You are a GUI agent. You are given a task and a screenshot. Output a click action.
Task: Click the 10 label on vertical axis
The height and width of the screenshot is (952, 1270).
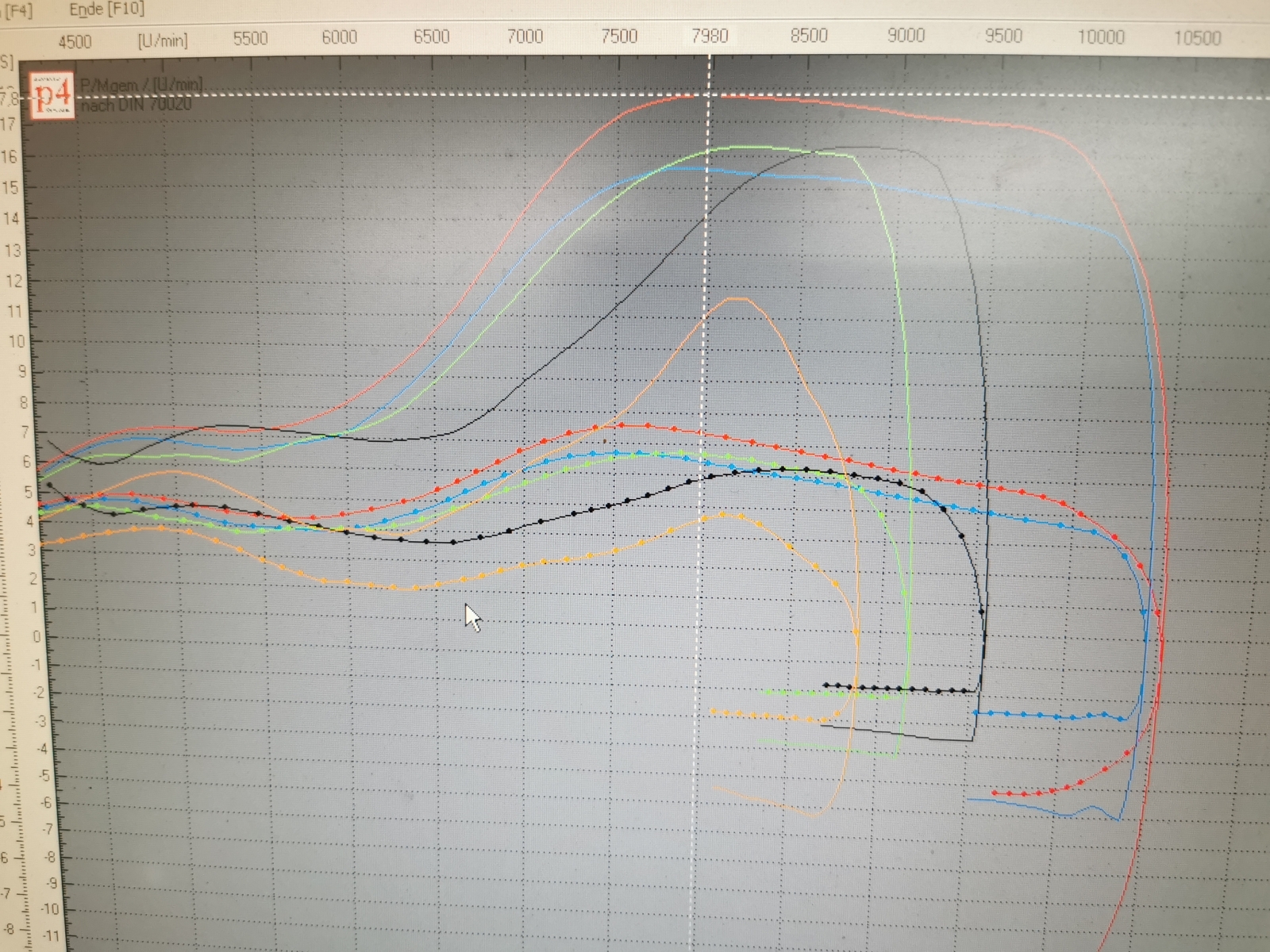click(15, 342)
